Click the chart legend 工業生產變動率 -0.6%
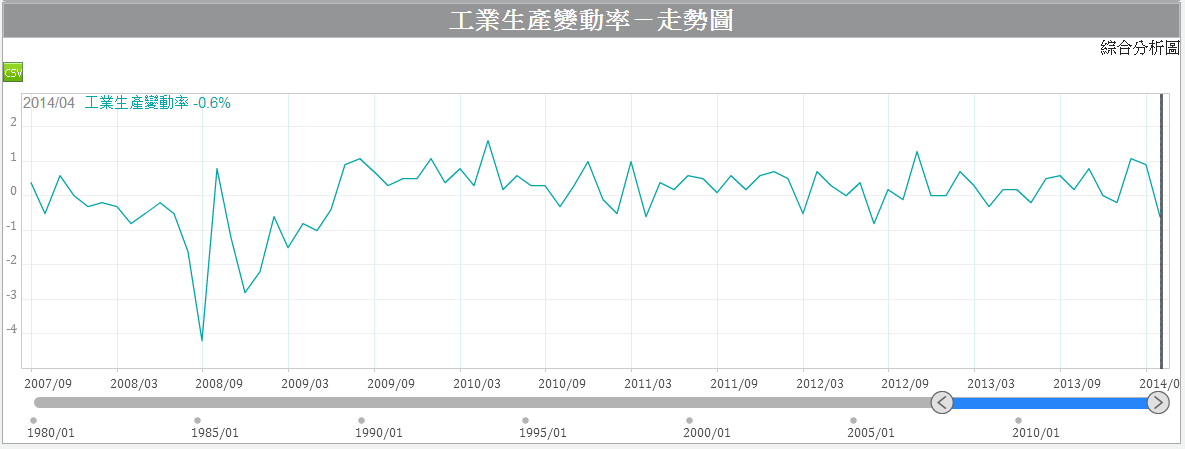The height and width of the screenshot is (449, 1185). coord(157,104)
